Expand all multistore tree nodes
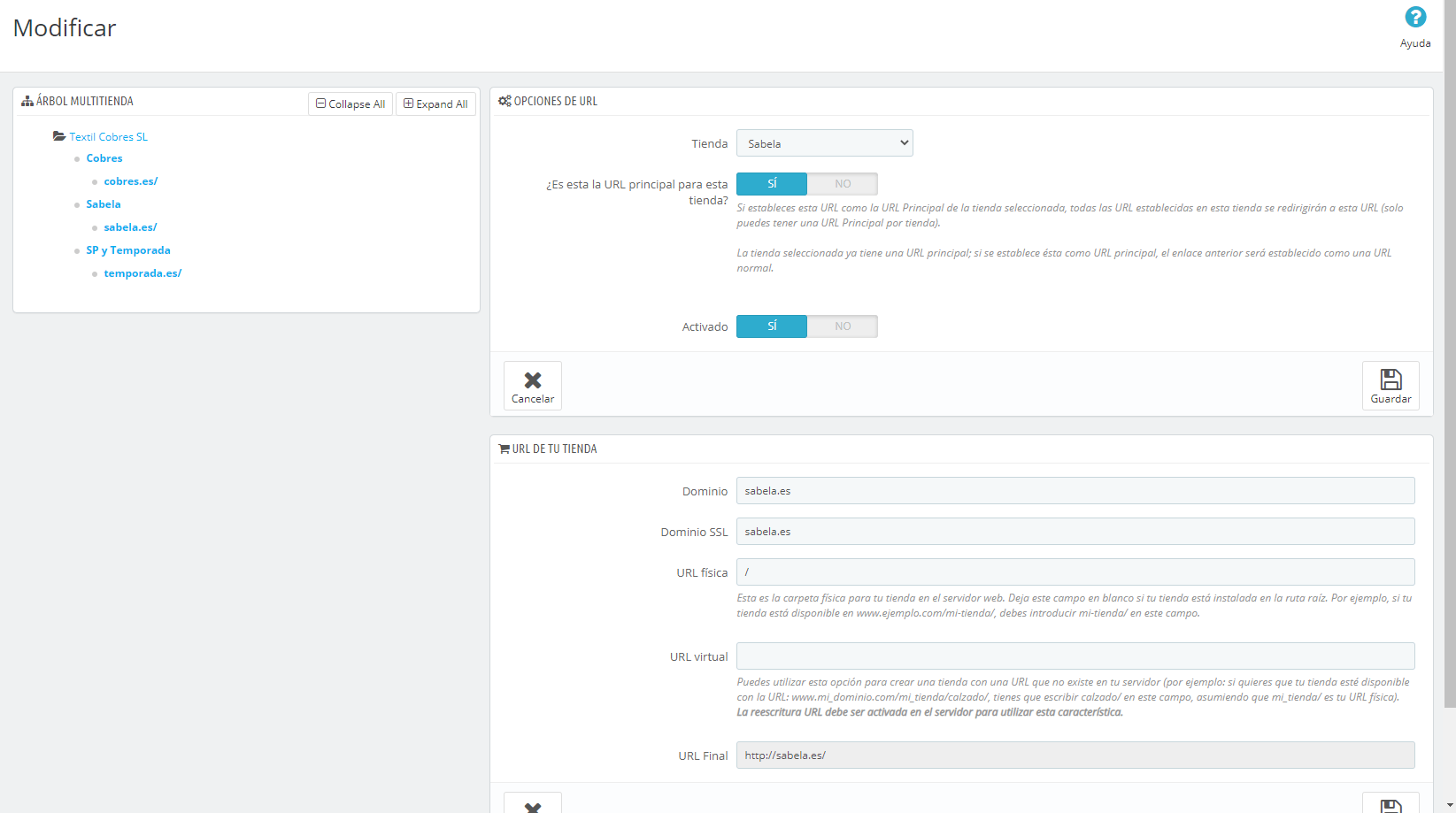 point(435,104)
